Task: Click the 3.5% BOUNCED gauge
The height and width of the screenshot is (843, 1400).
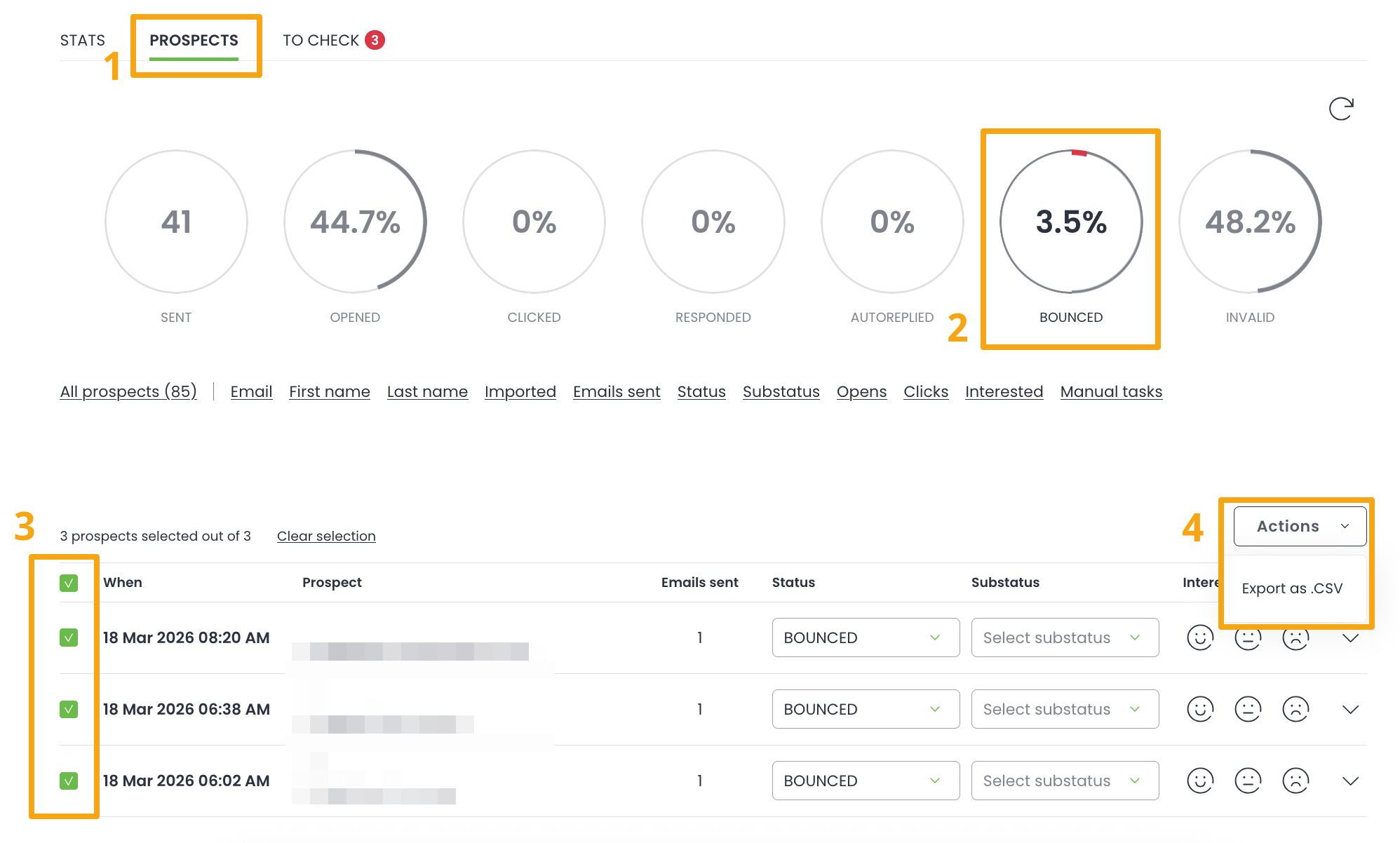Action: click(1071, 222)
